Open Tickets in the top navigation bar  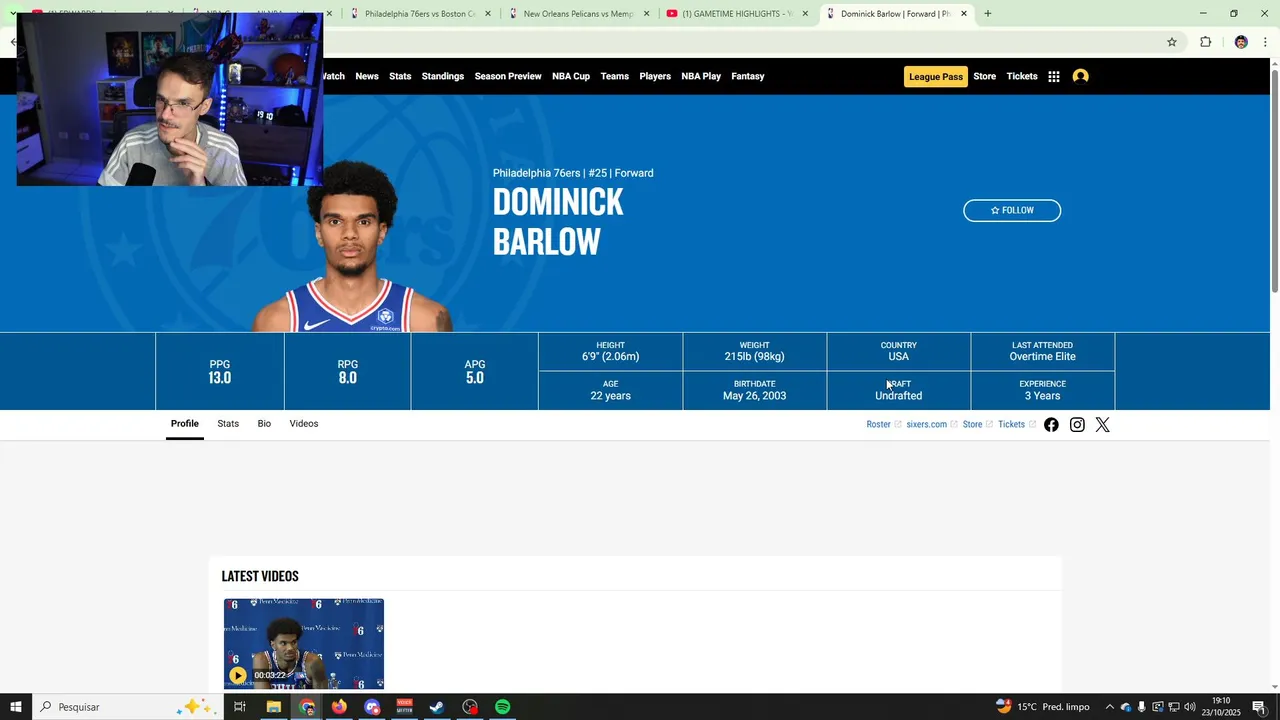click(1022, 76)
